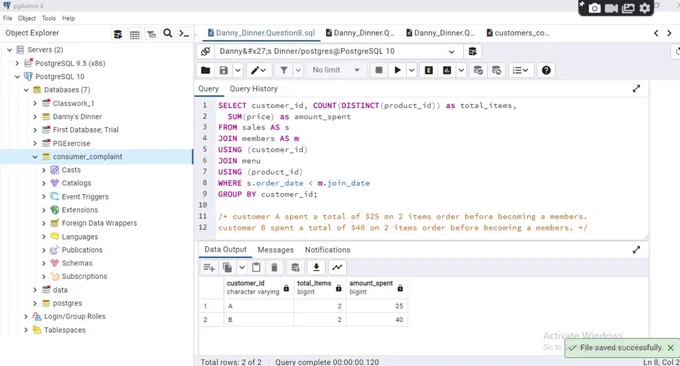The image size is (680, 366).
Task: Paste rows with clipboard icon
Action: [x=256, y=268]
